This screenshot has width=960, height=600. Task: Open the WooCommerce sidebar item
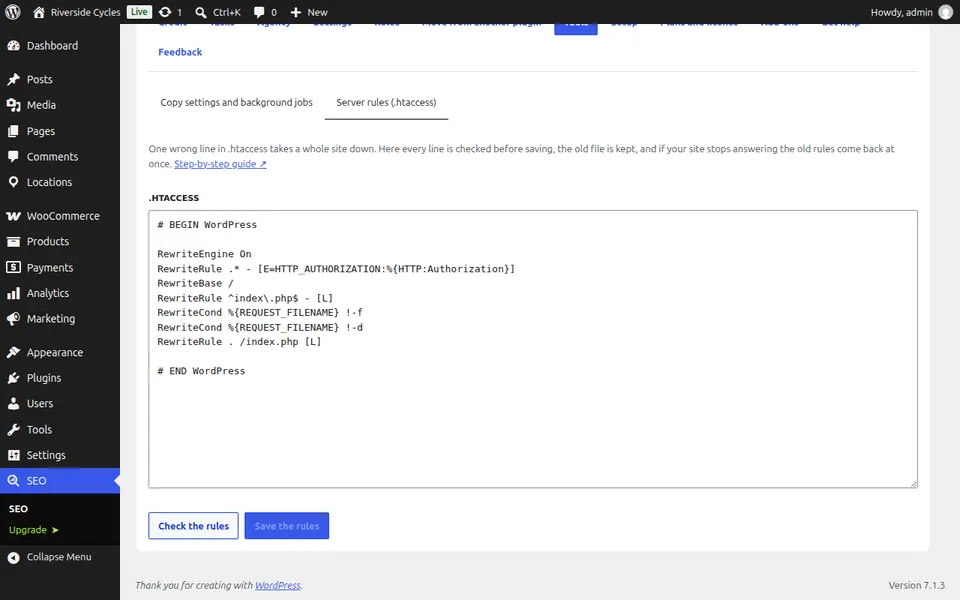coord(60,216)
